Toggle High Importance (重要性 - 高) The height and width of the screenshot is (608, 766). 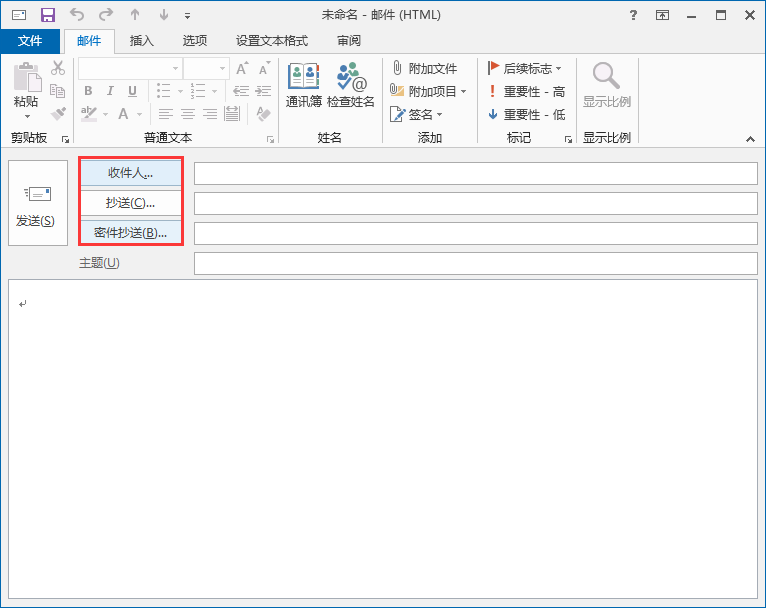click(526, 91)
